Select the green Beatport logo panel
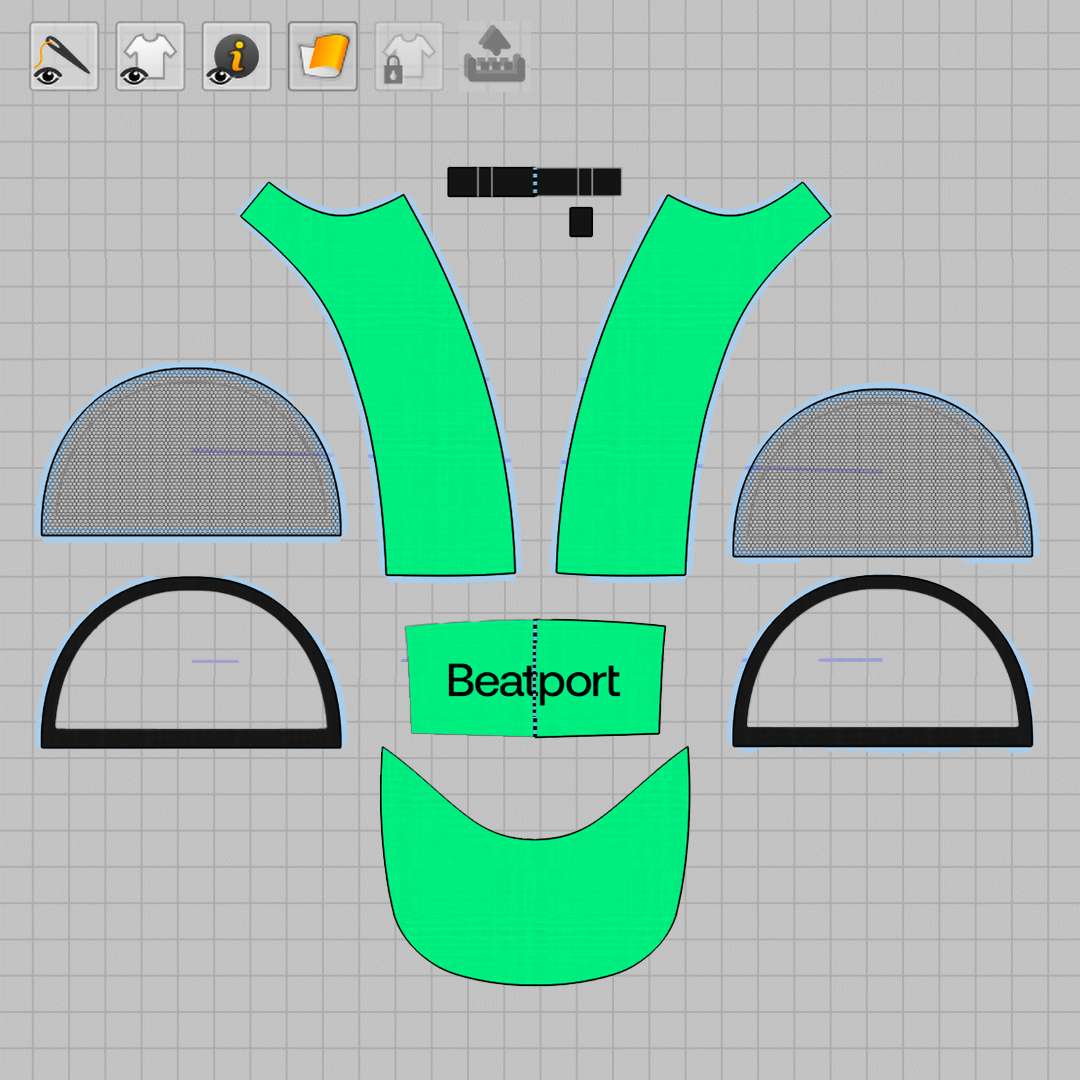The height and width of the screenshot is (1080, 1080). (535, 678)
